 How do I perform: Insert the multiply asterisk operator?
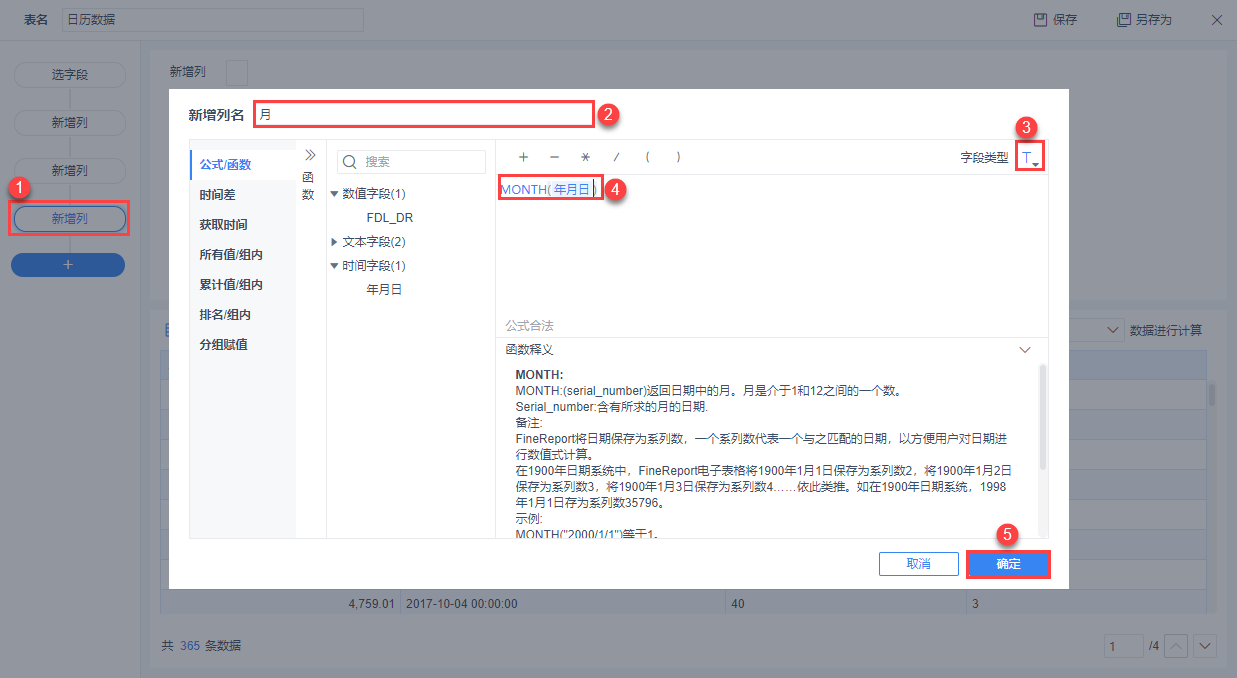pos(586,157)
